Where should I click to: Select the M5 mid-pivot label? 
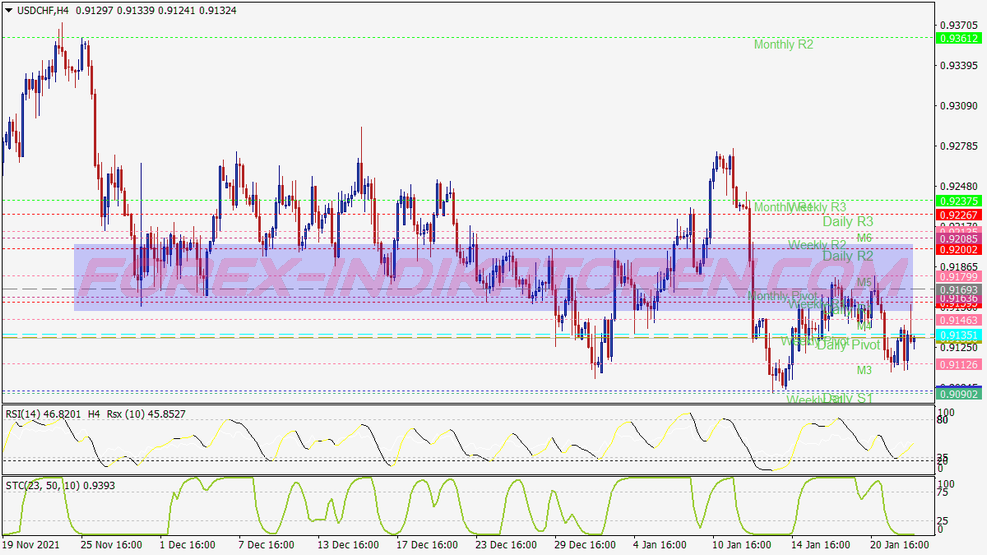pyautogui.click(x=864, y=283)
